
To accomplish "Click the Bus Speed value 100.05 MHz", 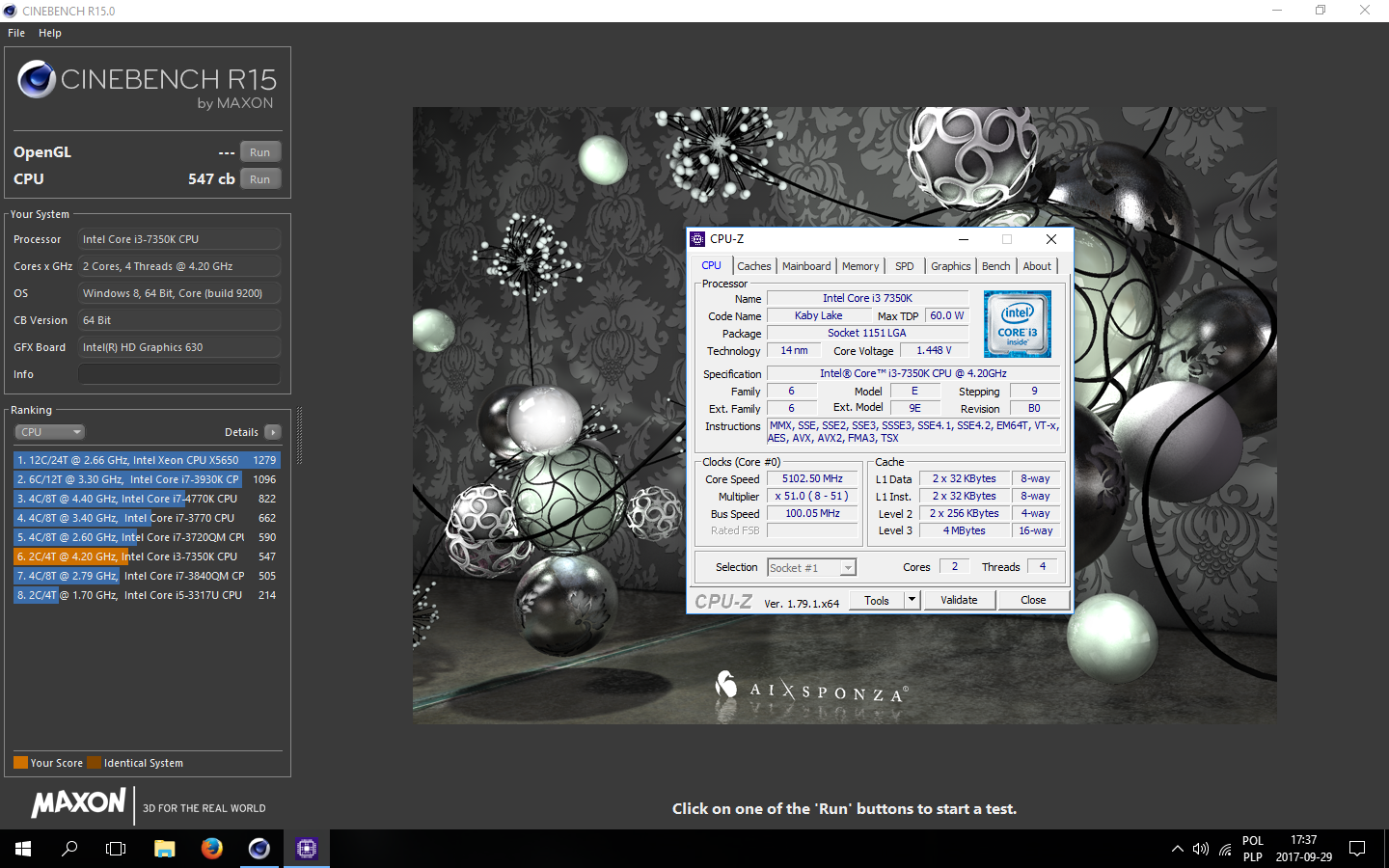I will [812, 514].
